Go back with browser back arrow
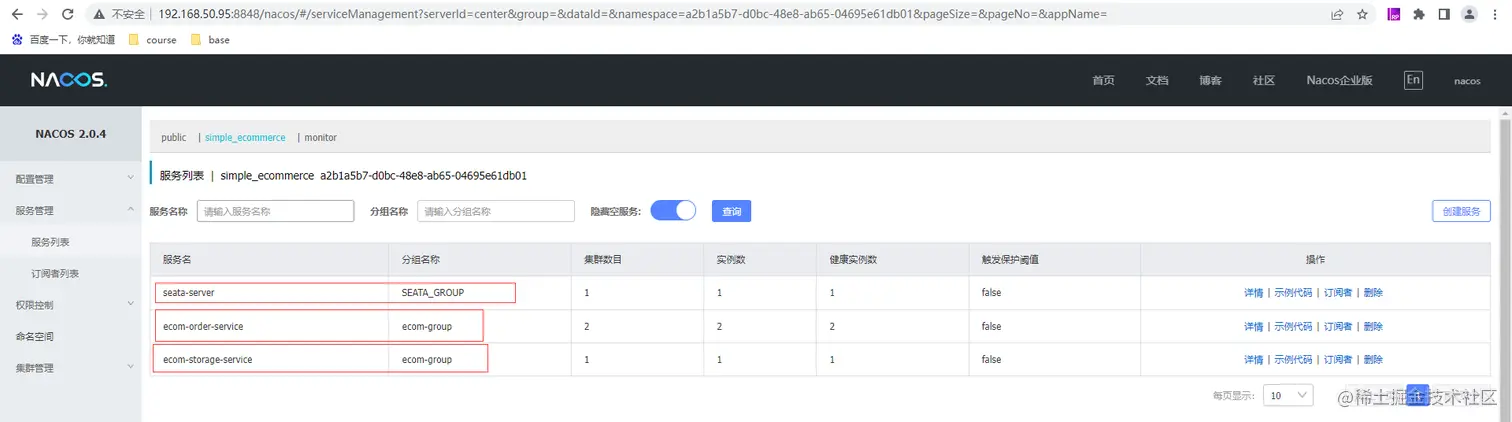1512x422 pixels. point(17,14)
